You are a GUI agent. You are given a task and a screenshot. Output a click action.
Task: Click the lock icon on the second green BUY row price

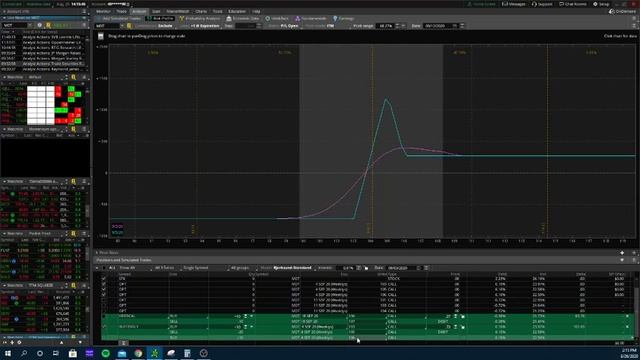pos(462,327)
